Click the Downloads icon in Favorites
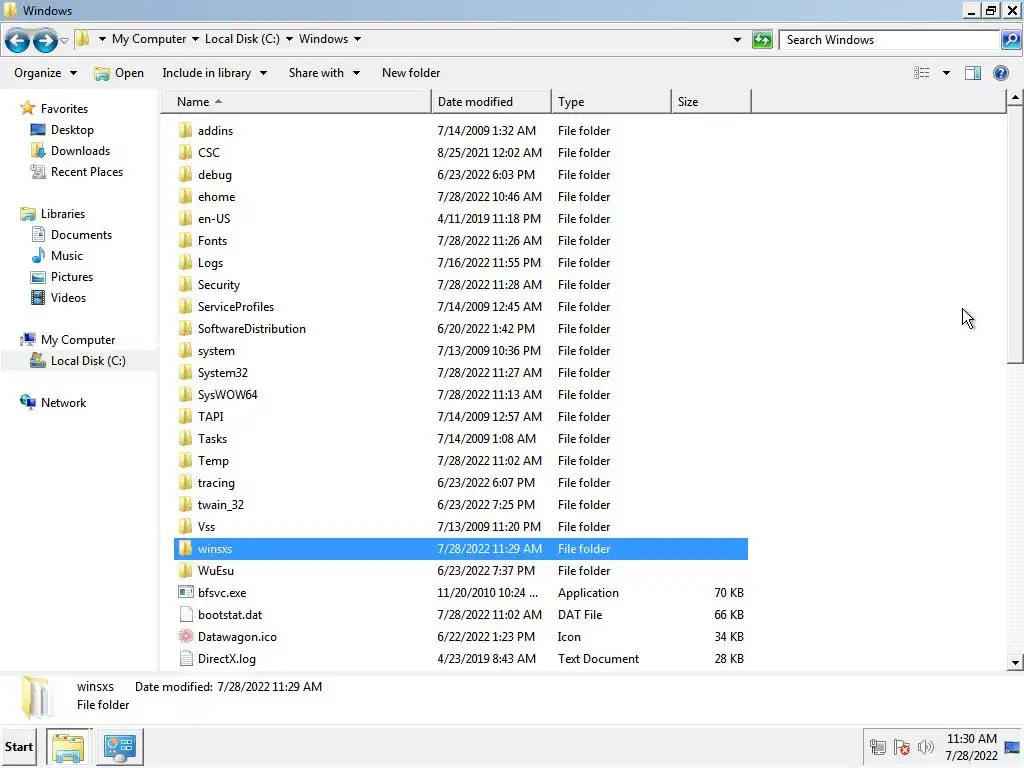The width and height of the screenshot is (1024, 768). (x=38, y=151)
